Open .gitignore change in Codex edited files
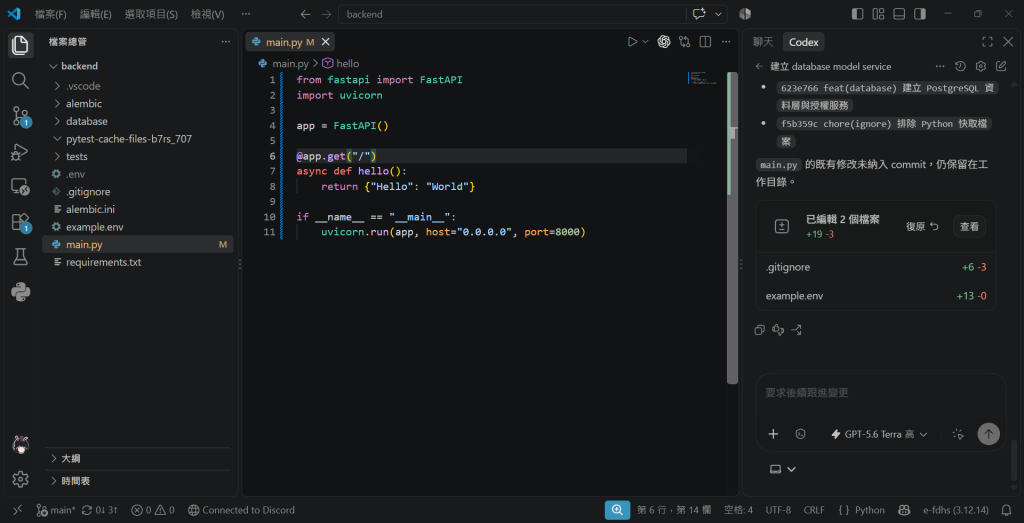1024x523 pixels. [876, 267]
